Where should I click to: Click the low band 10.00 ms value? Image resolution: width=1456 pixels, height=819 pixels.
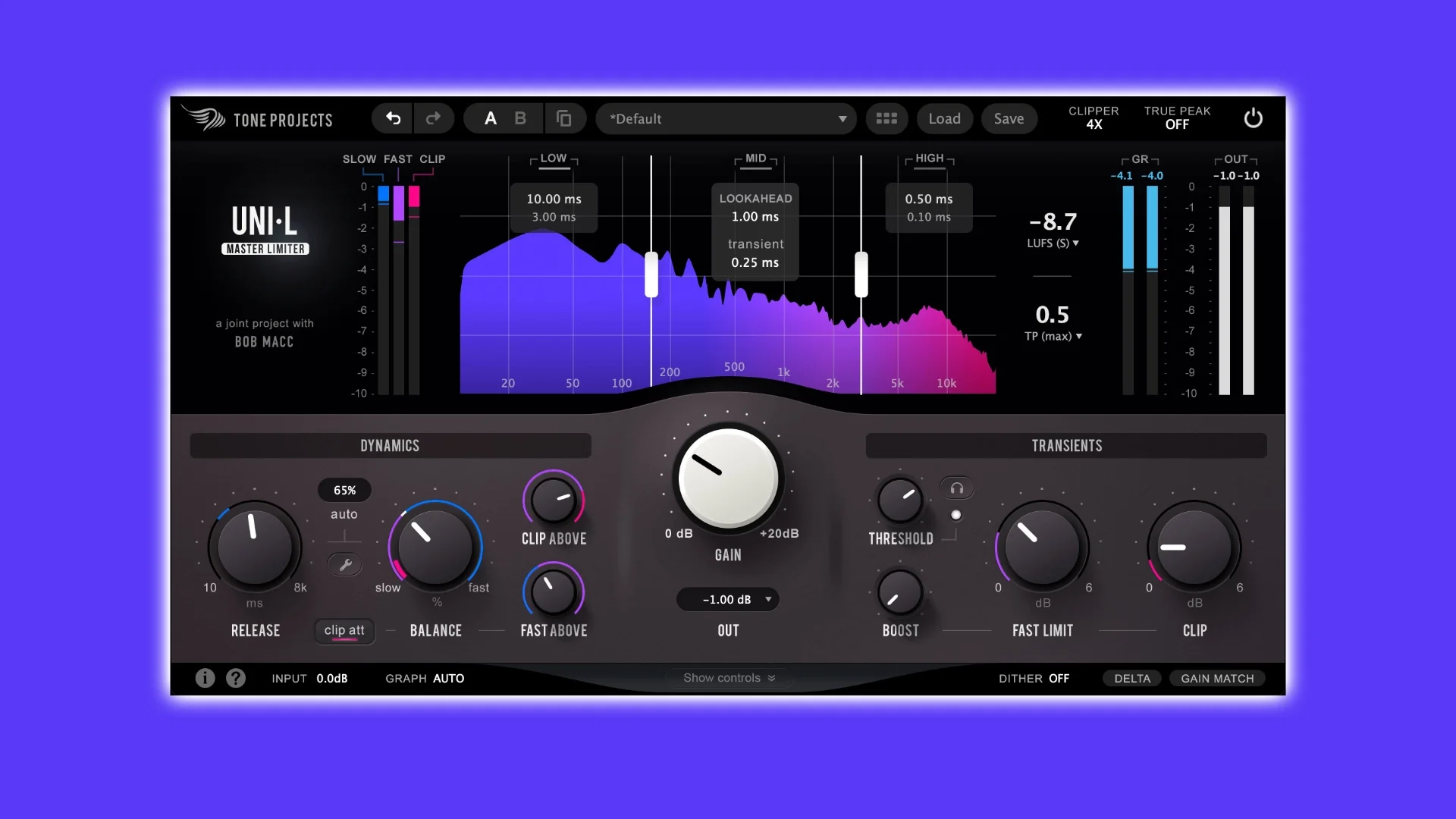pos(554,199)
